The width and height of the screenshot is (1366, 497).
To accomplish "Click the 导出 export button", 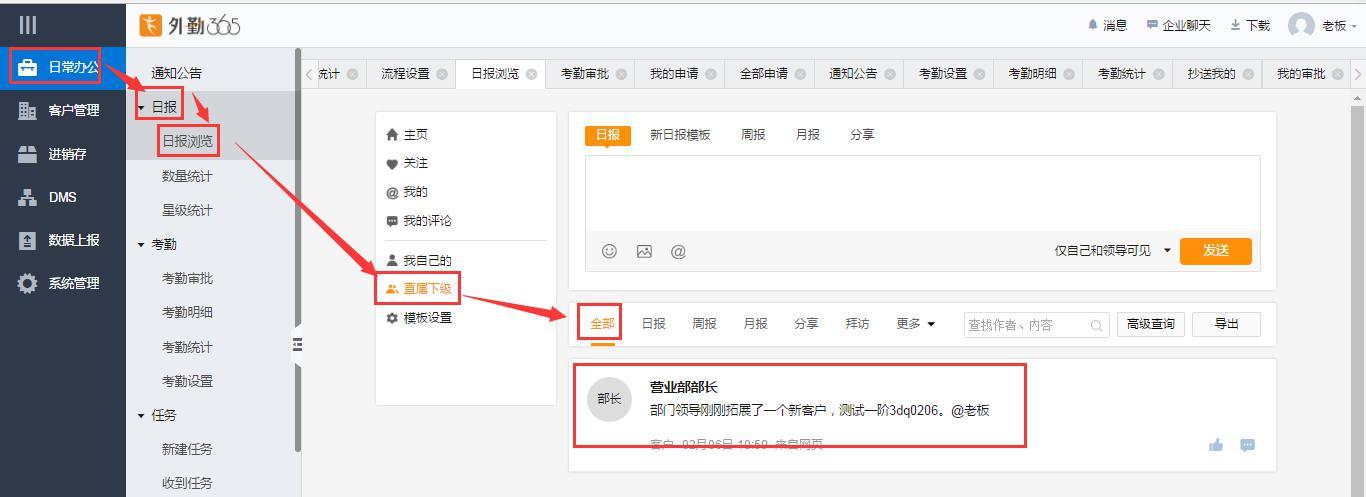I will [x=1225, y=323].
